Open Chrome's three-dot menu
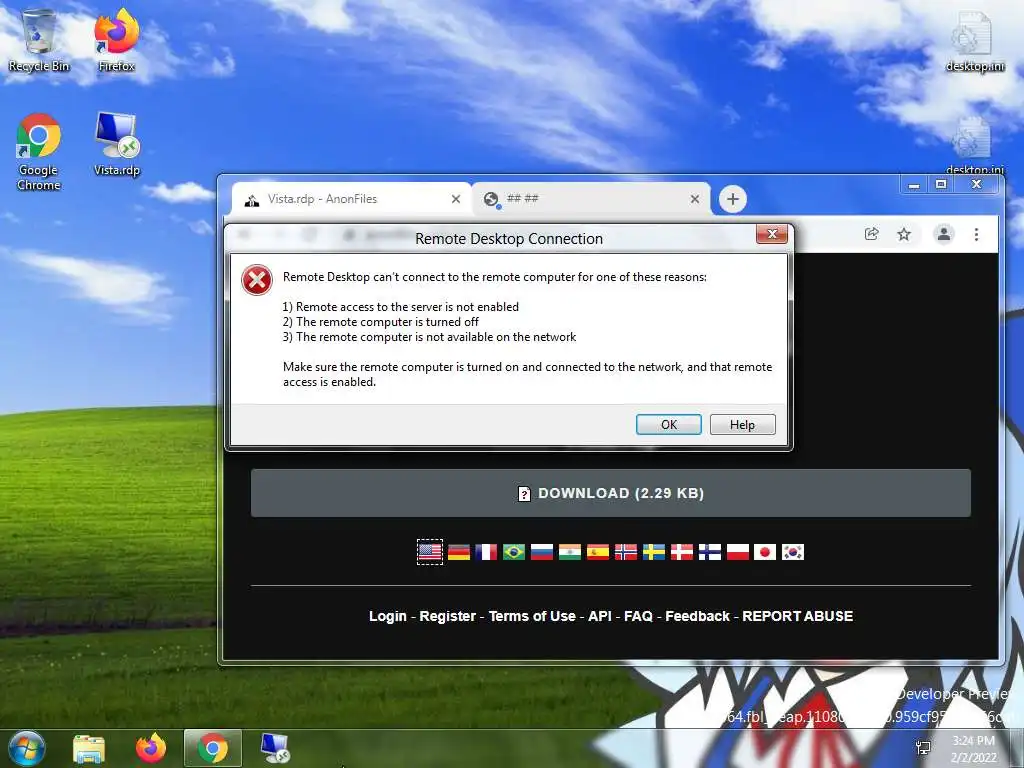 tap(976, 234)
